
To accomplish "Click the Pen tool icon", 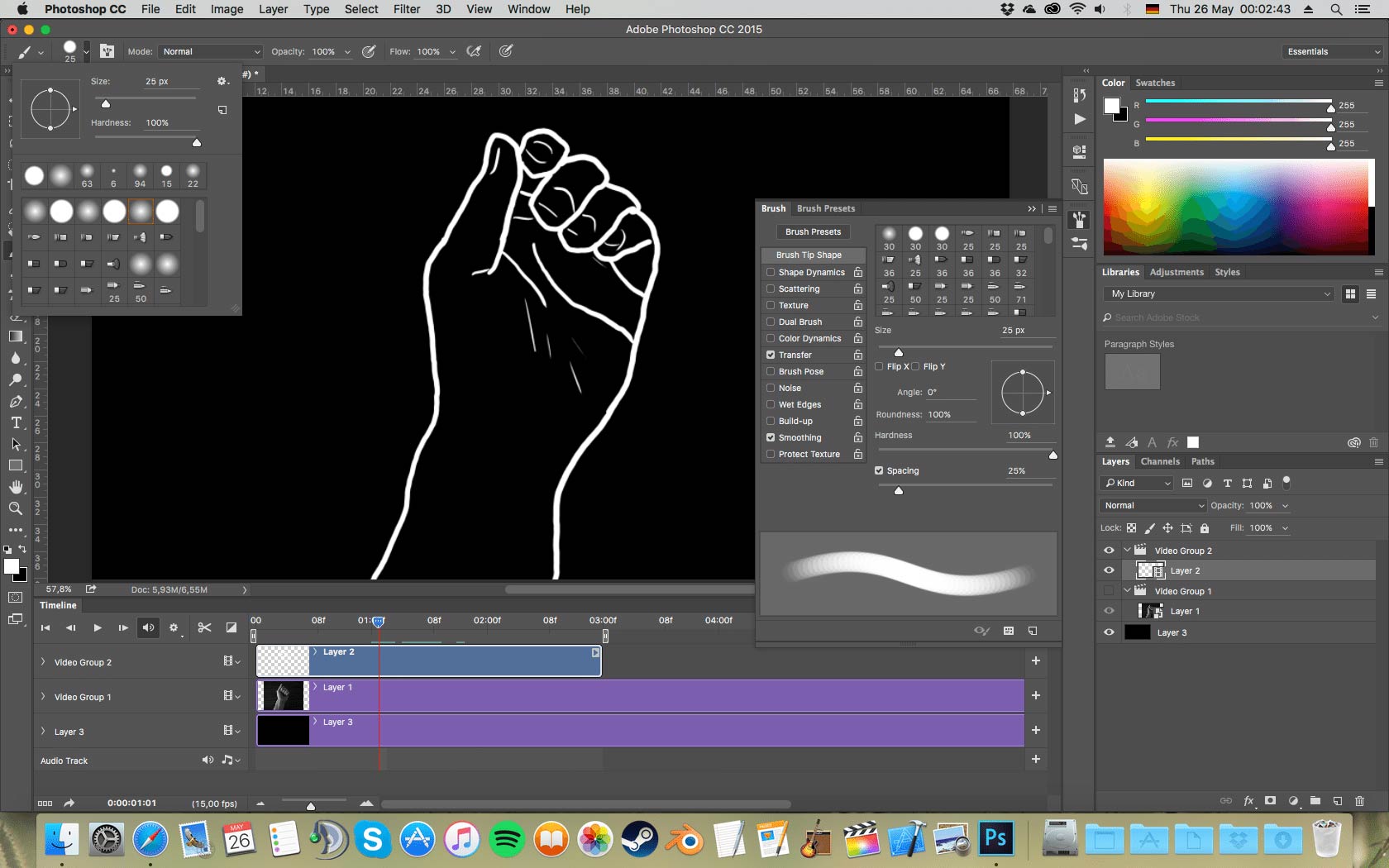I will coord(16,402).
